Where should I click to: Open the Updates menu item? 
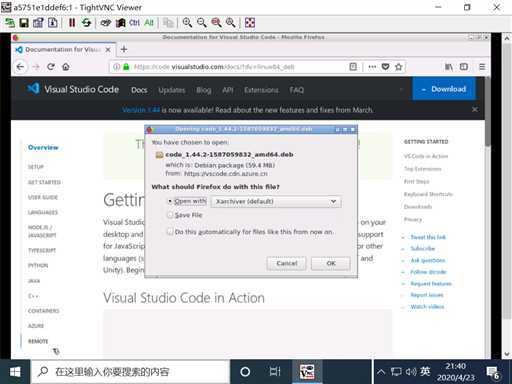point(172,90)
